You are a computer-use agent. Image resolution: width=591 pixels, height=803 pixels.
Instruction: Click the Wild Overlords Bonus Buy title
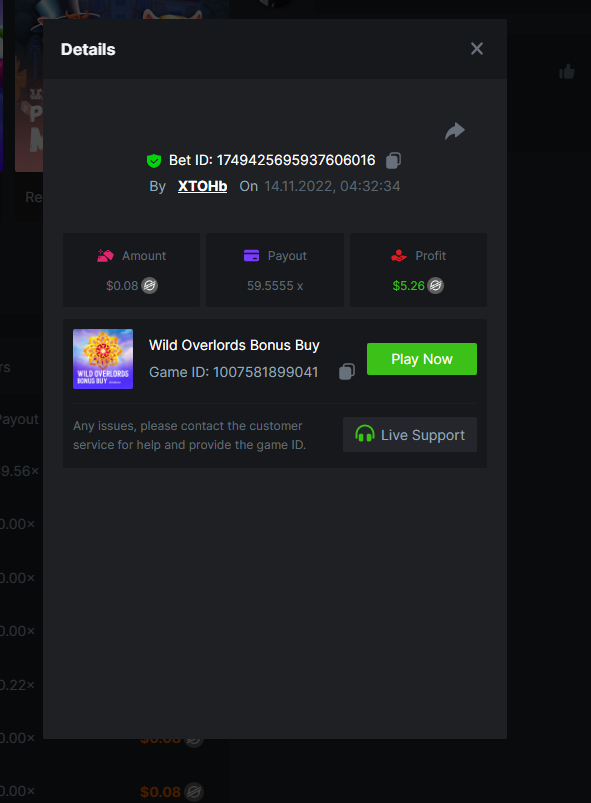tap(234, 345)
